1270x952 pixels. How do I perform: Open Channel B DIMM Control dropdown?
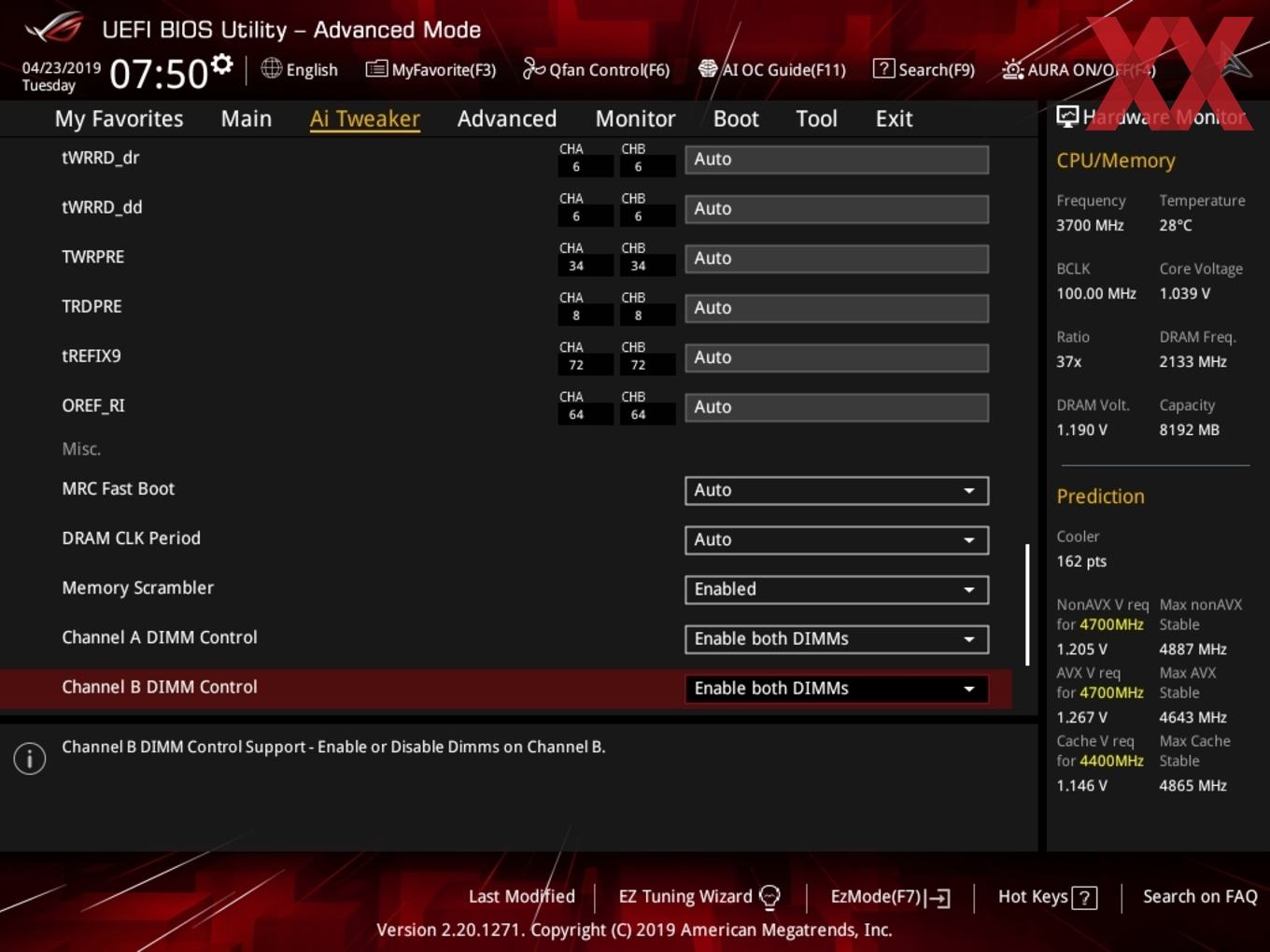(837, 688)
